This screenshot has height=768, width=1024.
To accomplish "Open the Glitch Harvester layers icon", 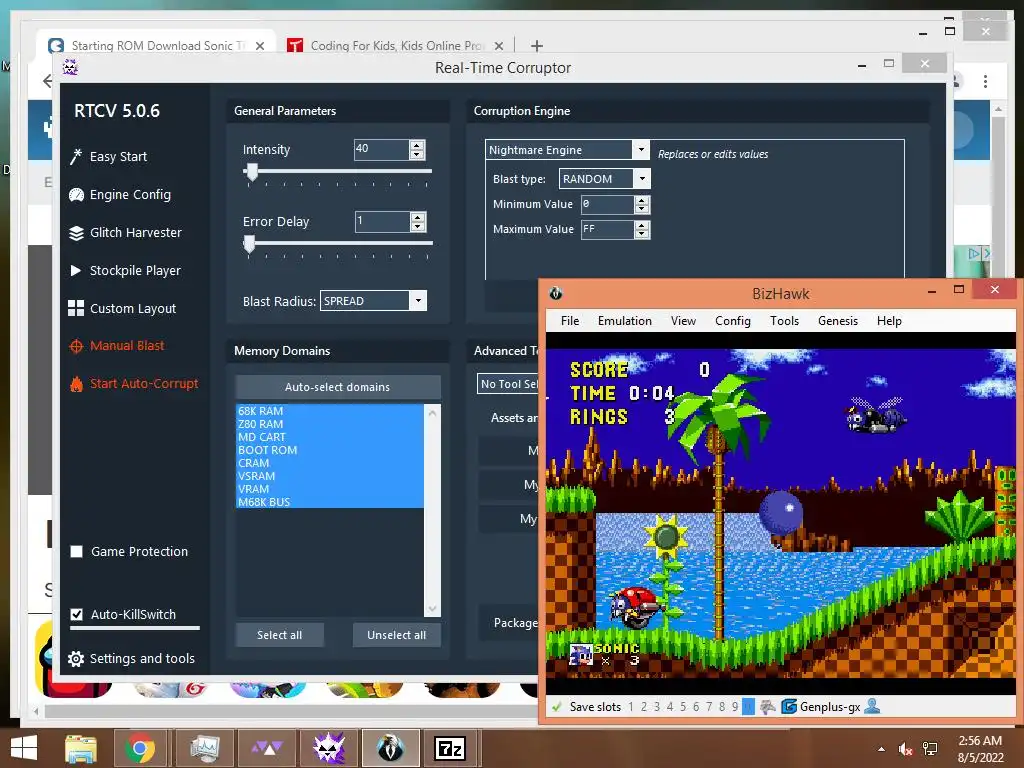I will (76, 232).
